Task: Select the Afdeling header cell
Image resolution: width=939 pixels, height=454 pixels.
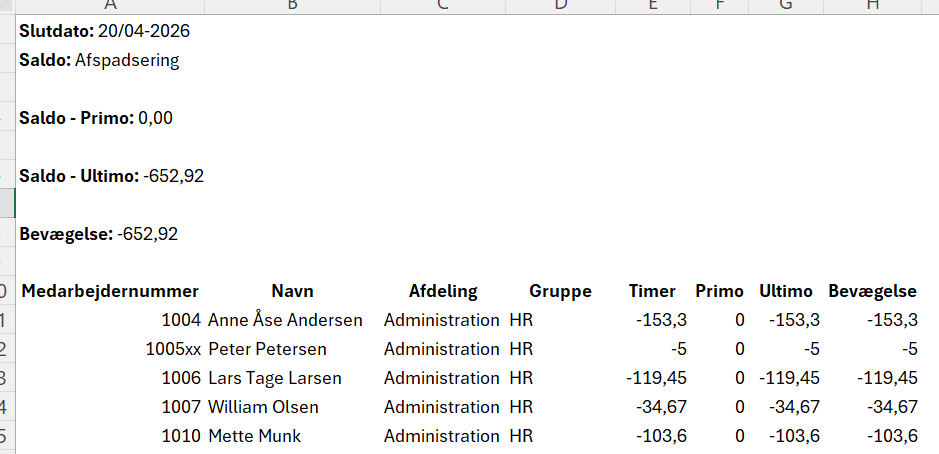Action: pyautogui.click(x=442, y=292)
